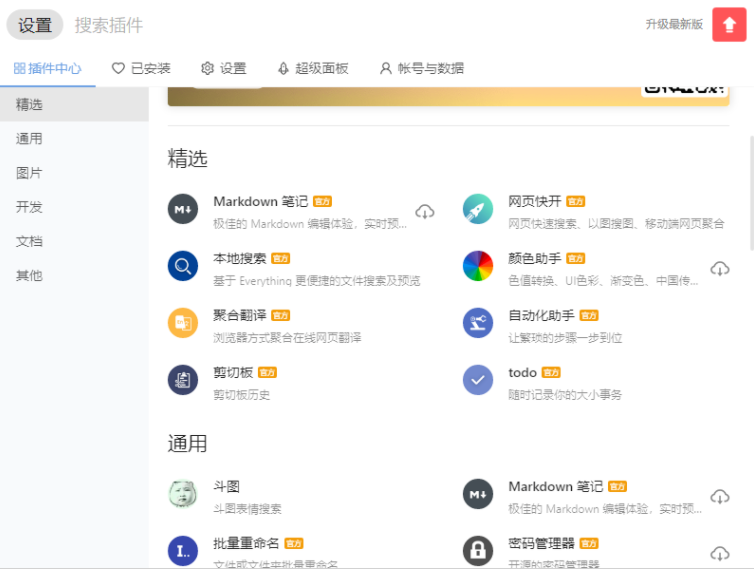This screenshot has width=754, height=572.
Task: Download Markdown 笔记 in the 精选 section
Action: (x=425, y=211)
